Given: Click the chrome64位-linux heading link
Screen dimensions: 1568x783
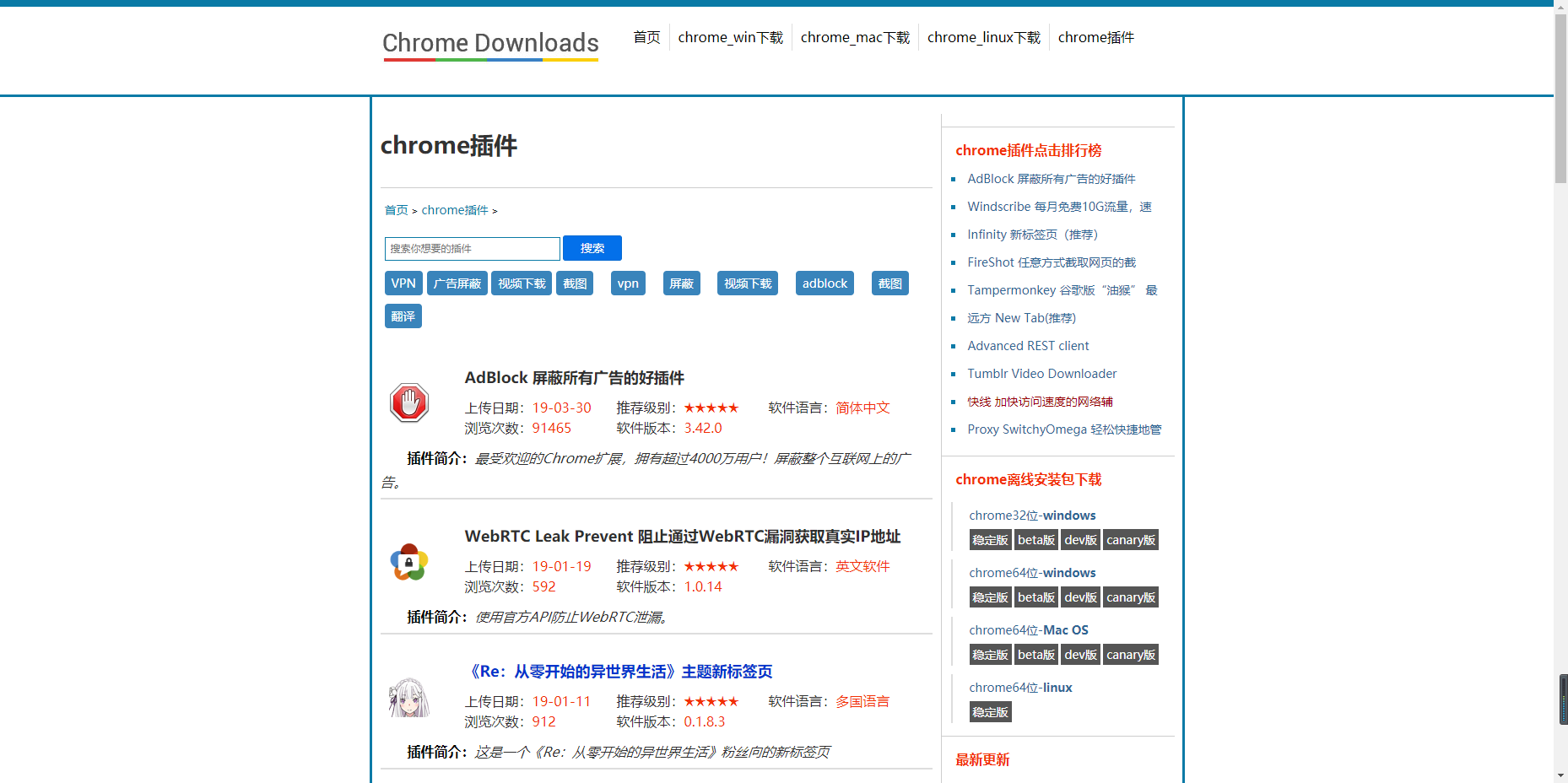Looking at the screenshot, I should 1021,688.
